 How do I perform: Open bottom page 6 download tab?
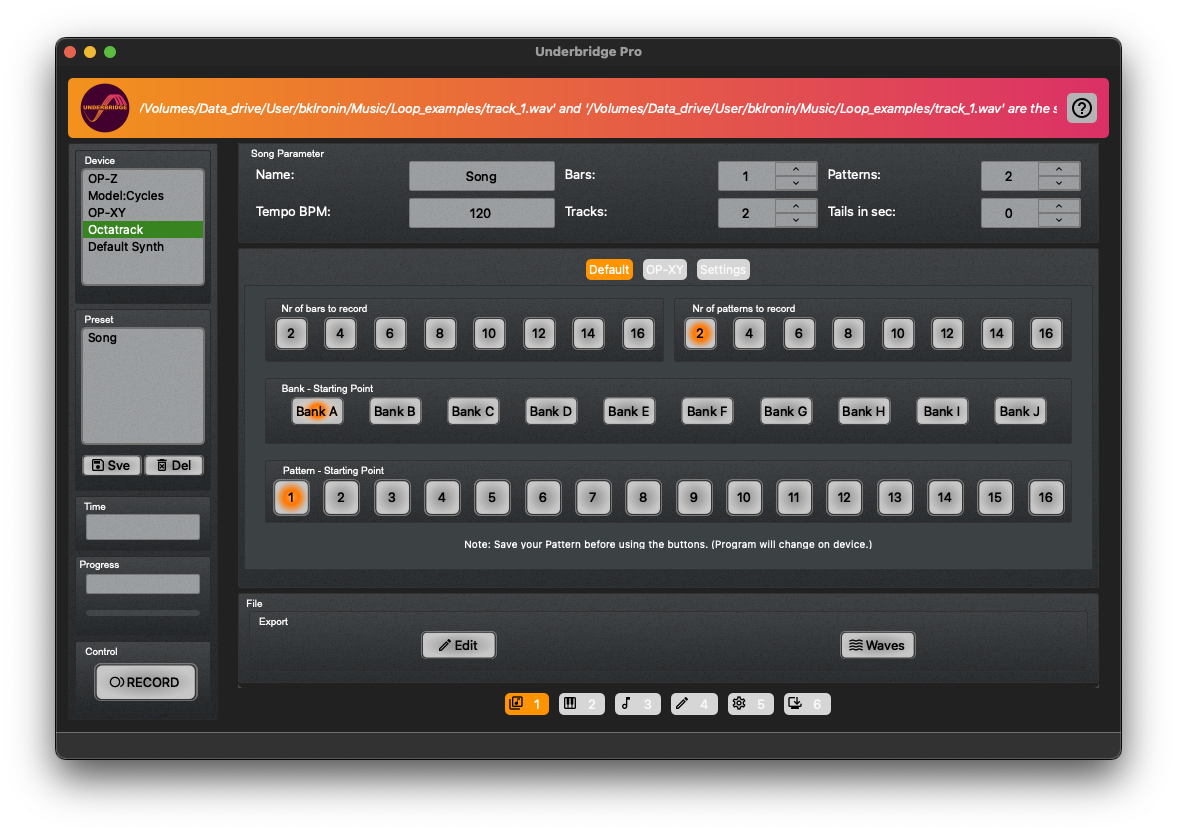tap(807, 704)
